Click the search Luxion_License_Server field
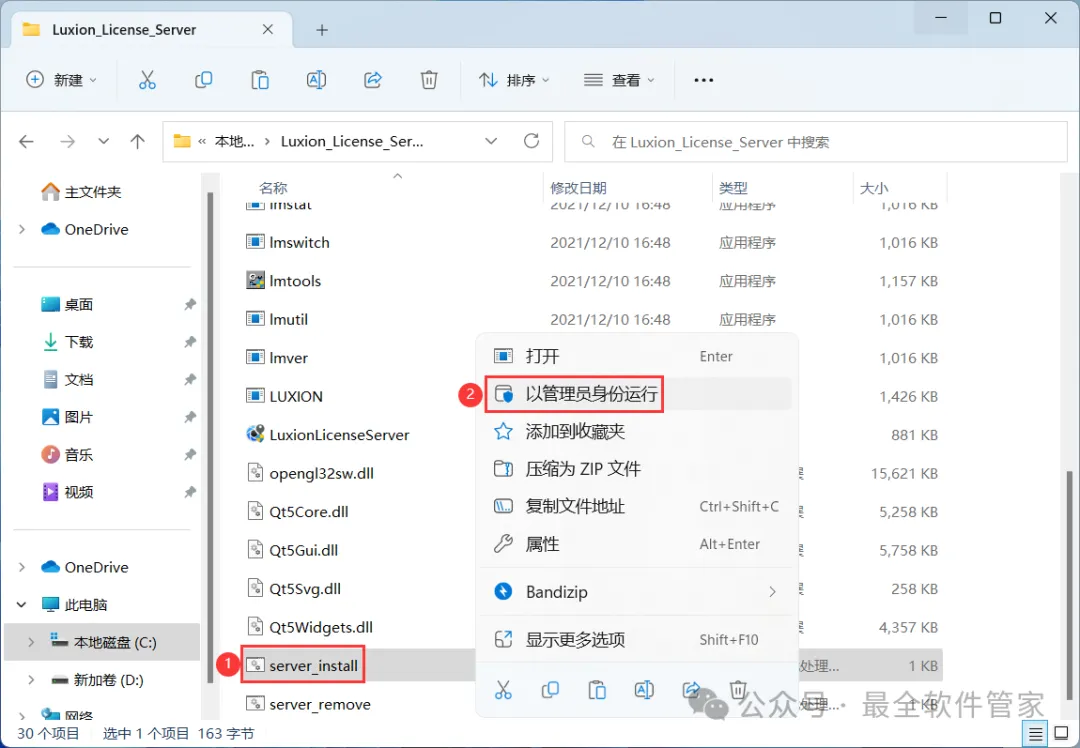Image resolution: width=1080 pixels, height=748 pixels. click(816, 142)
